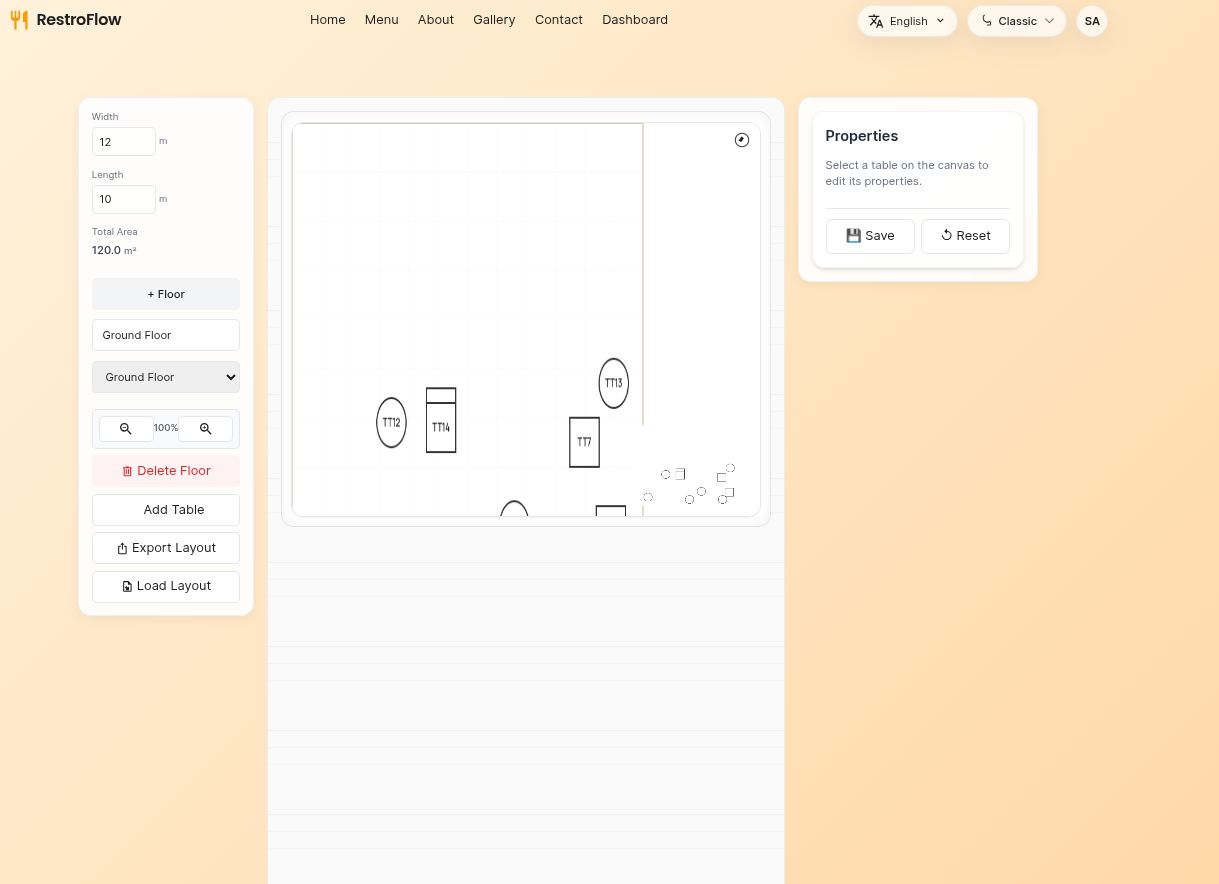
Task: Click the compass icon on canvas
Action: pos(742,140)
